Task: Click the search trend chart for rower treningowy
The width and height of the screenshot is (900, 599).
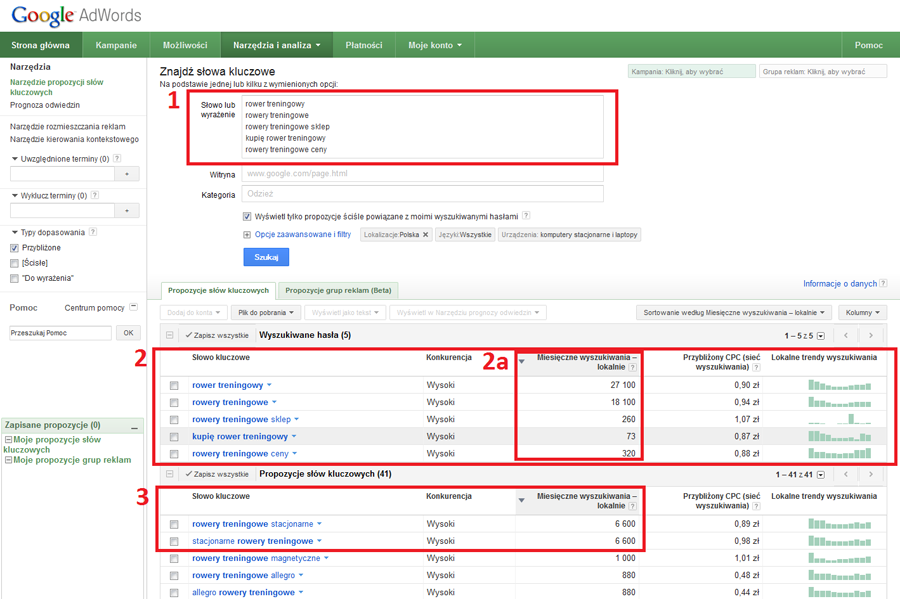Action: coord(839,385)
